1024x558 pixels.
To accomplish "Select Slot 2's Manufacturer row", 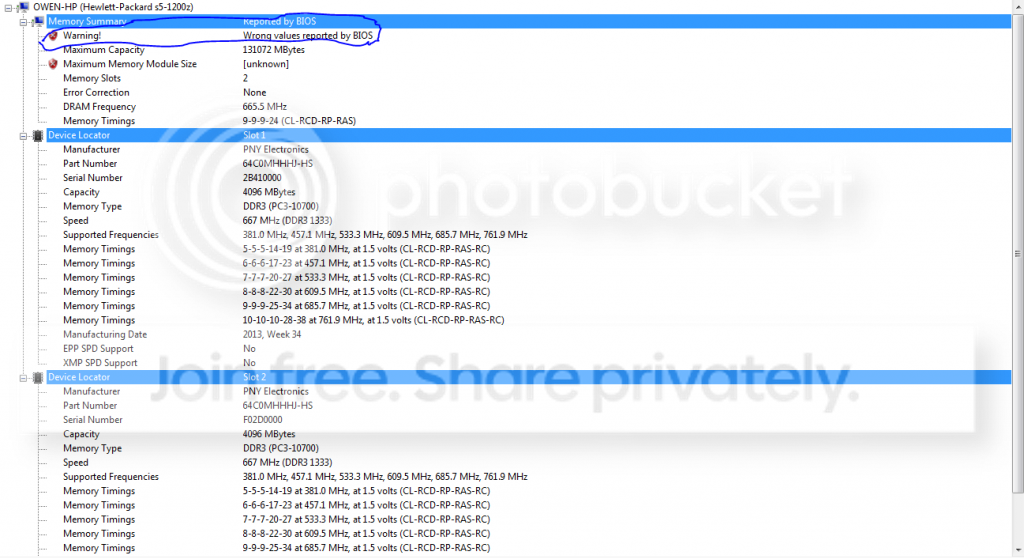I will [x=529, y=391].
